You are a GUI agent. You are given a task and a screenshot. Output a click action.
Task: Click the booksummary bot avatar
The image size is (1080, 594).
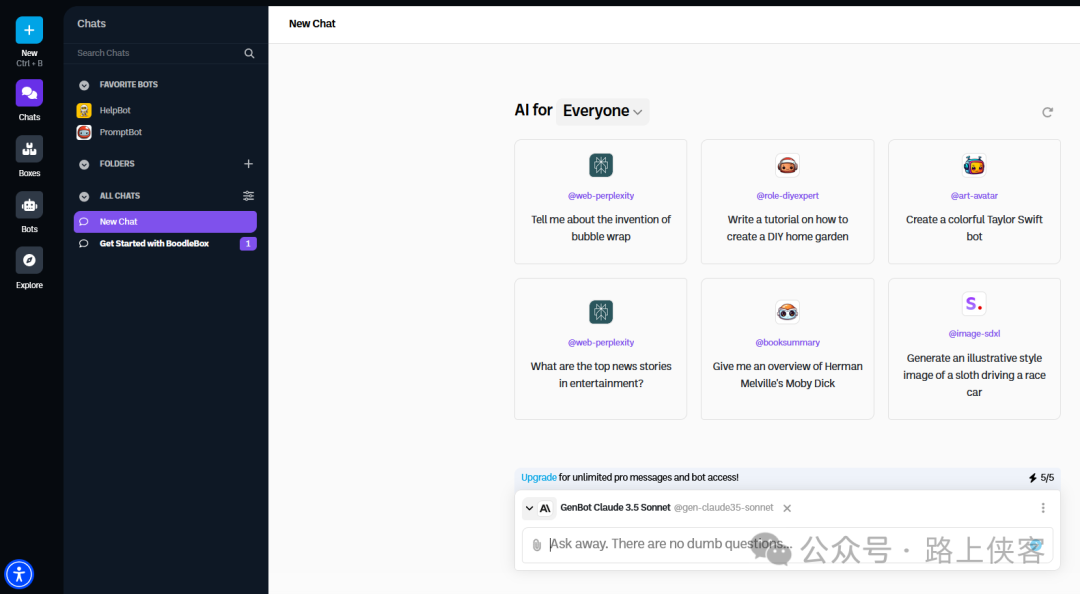787,312
